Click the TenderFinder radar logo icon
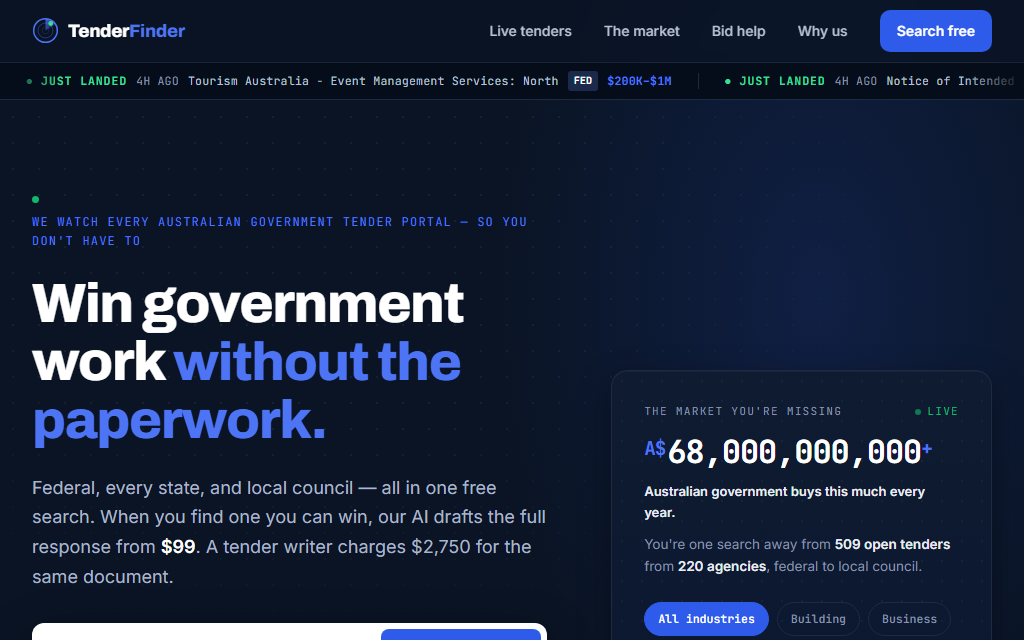The height and width of the screenshot is (640, 1024). click(45, 31)
